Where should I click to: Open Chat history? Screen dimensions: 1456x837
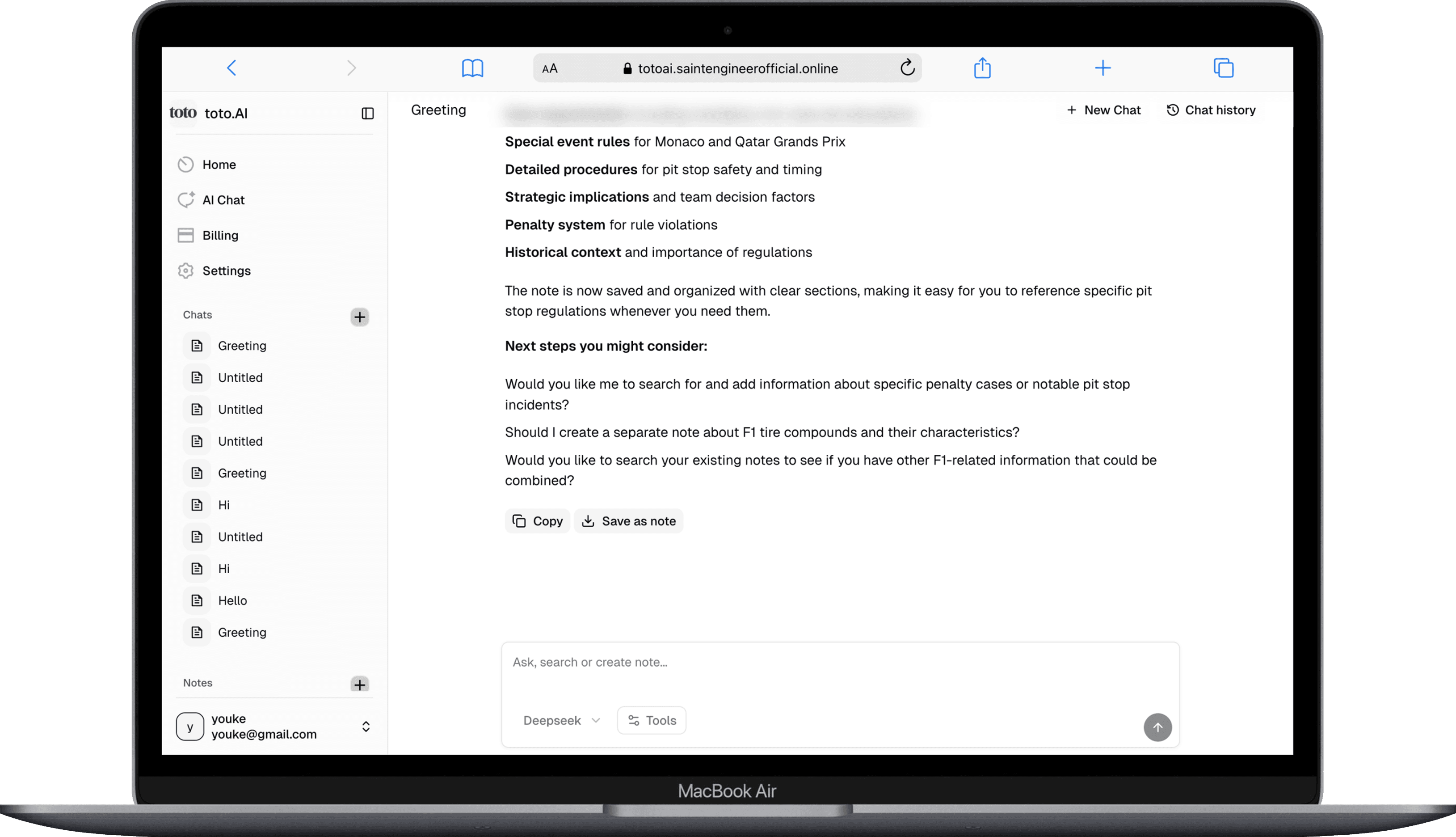coord(1211,110)
